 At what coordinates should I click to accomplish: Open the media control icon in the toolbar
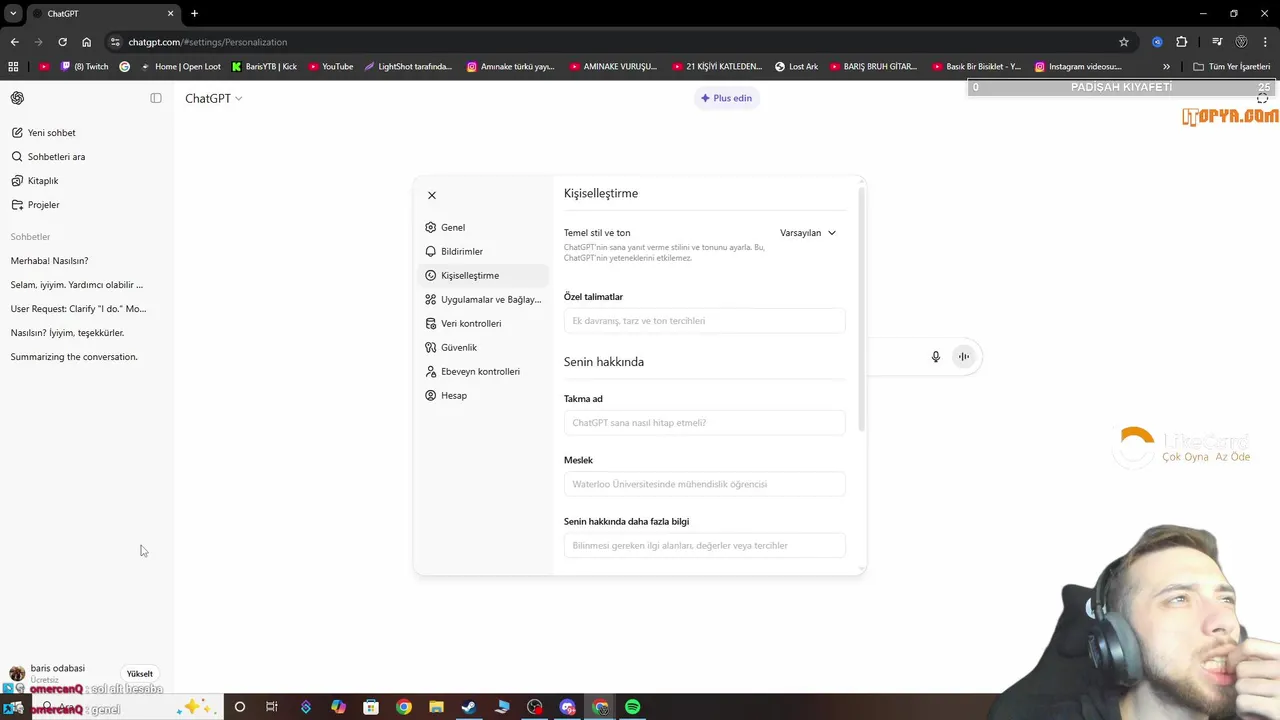(x=1217, y=42)
